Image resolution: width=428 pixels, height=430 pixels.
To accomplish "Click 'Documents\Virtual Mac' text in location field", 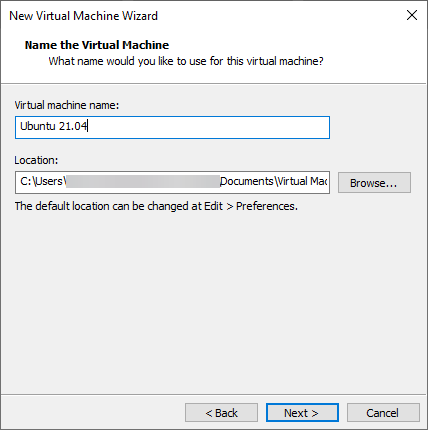I will (x=274, y=181).
